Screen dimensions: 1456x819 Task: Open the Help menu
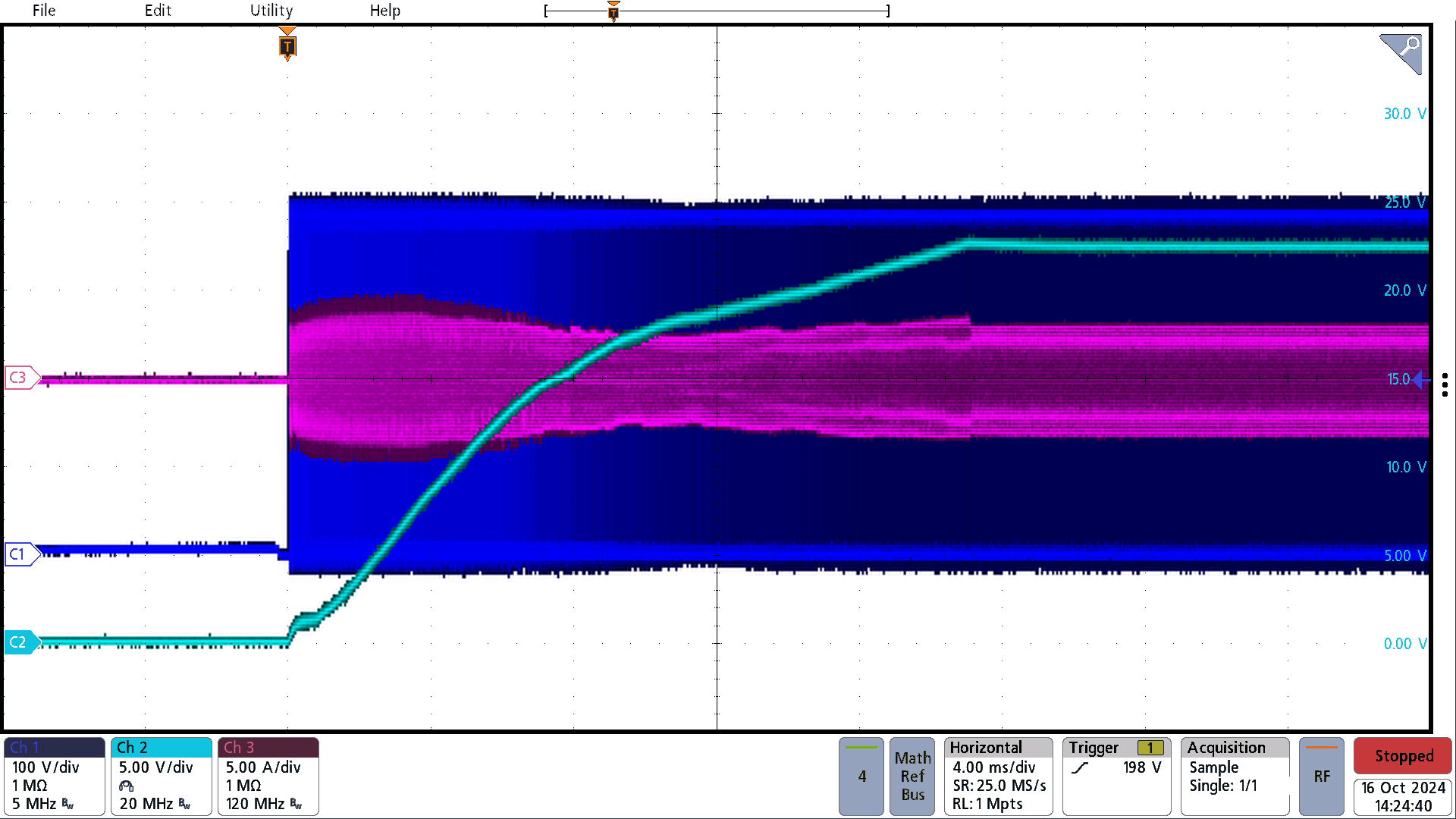click(x=385, y=11)
